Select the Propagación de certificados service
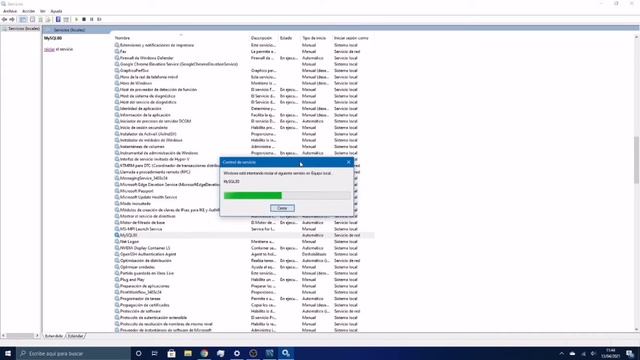Image resolution: width=640 pixels, height=360 pixels. 244,305
